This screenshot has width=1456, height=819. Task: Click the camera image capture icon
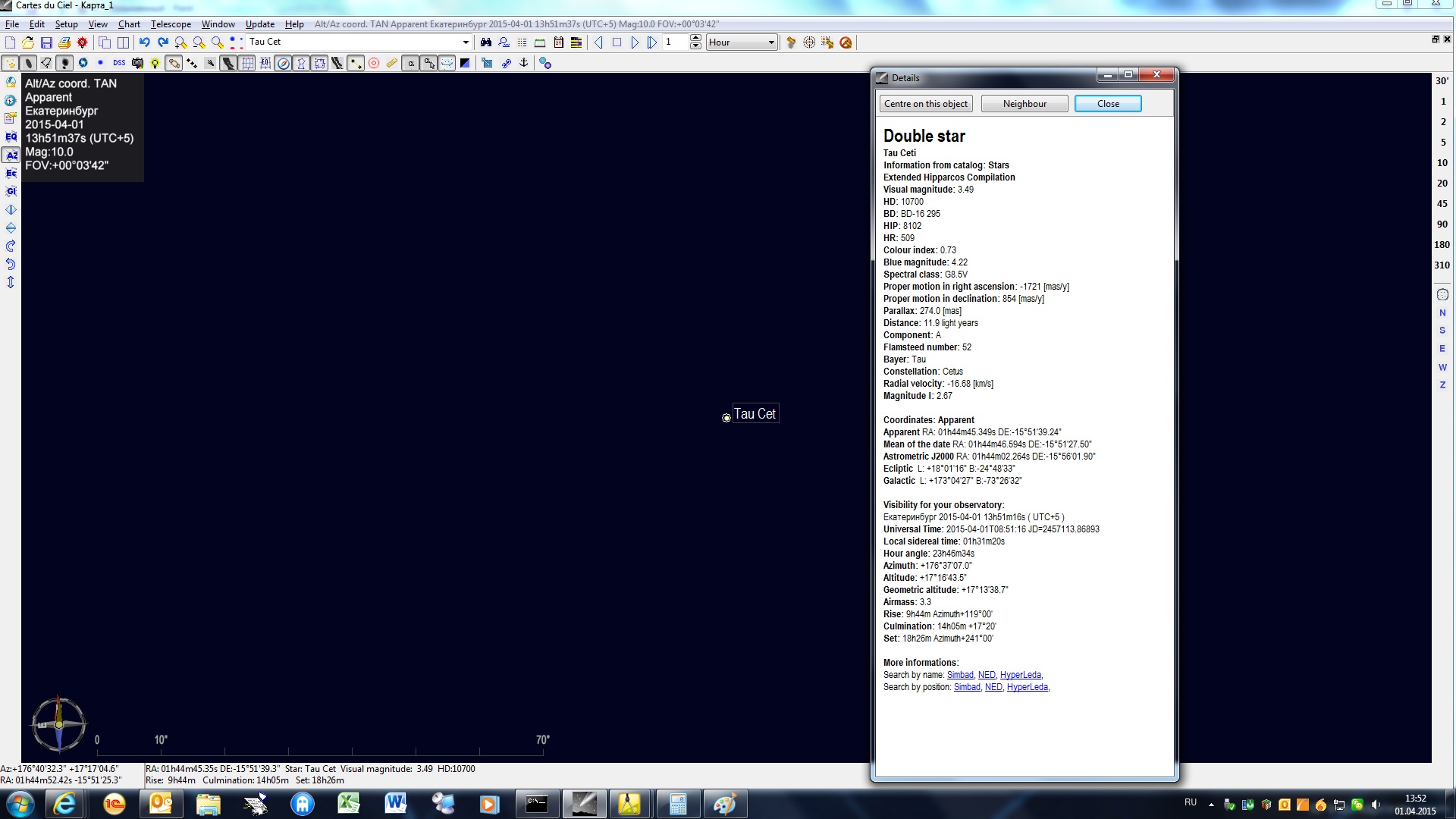137,63
